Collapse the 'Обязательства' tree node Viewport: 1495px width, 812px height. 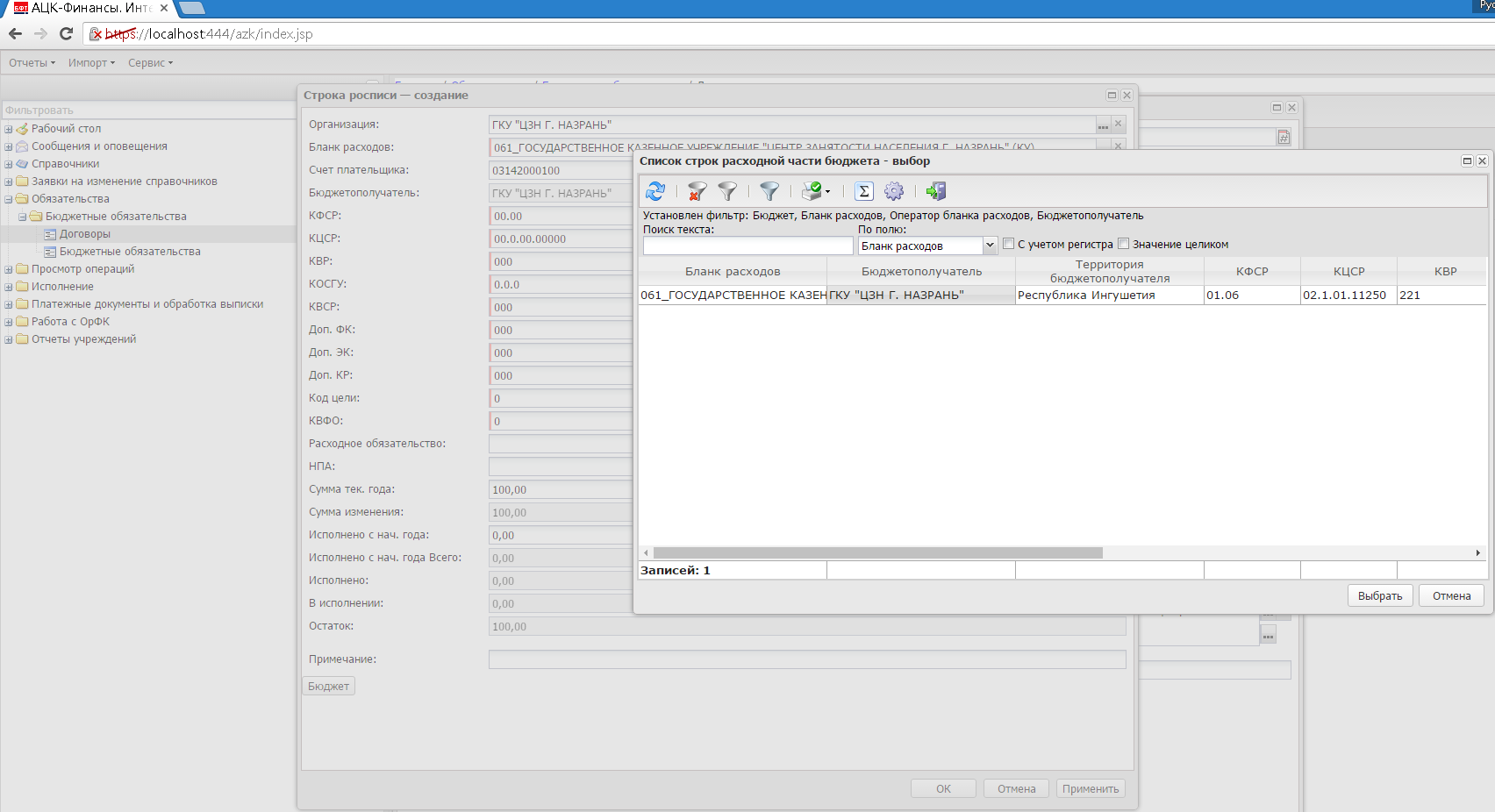coord(9,199)
